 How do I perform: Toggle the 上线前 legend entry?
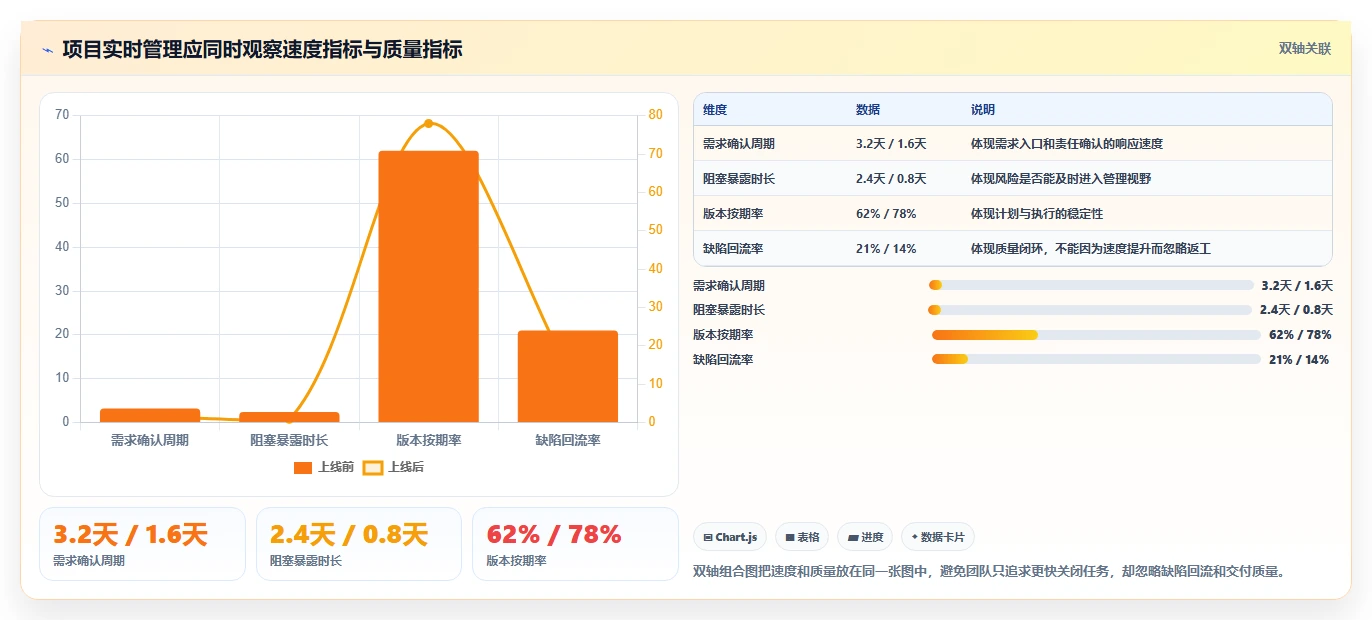coord(324,467)
